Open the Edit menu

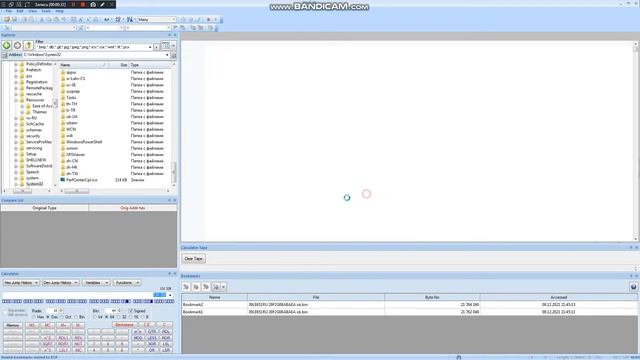tap(20, 11)
